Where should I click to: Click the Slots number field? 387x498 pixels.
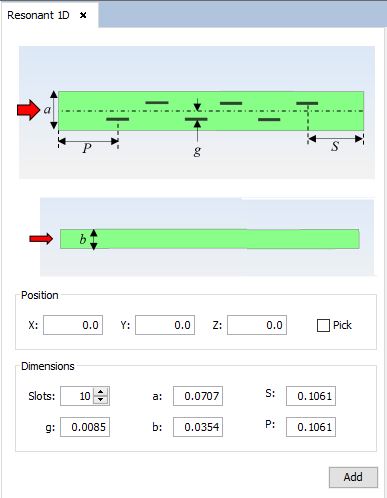[77, 396]
